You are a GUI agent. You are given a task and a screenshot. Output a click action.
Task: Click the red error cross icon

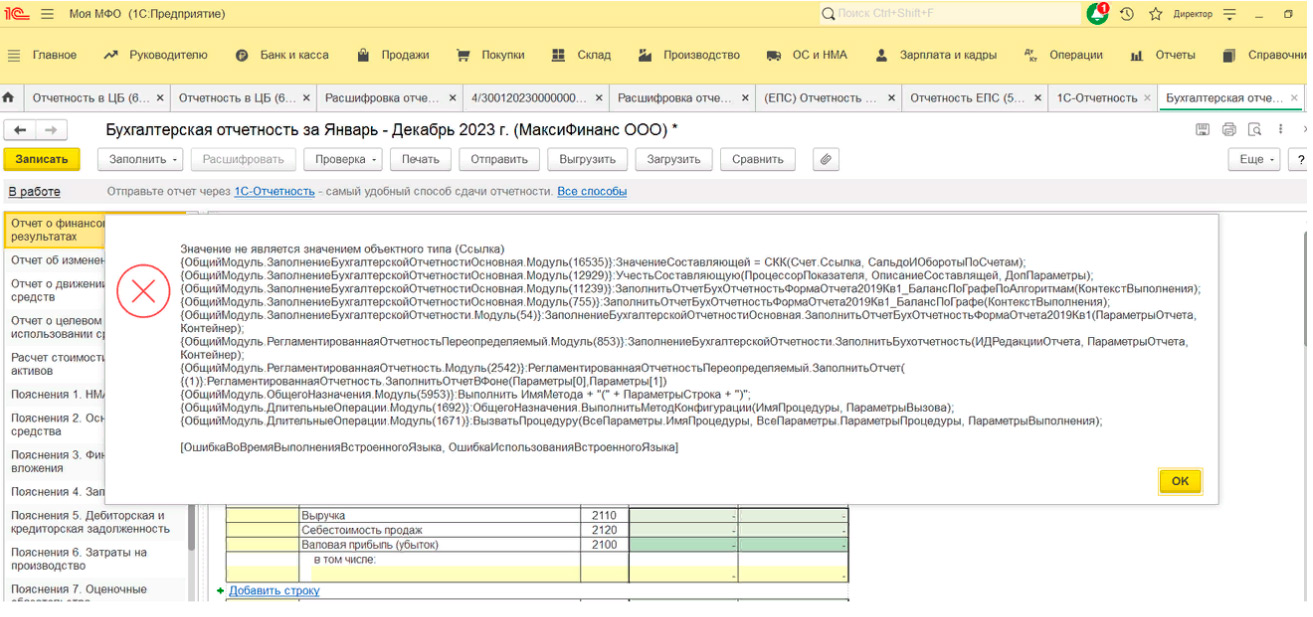[x=144, y=291]
